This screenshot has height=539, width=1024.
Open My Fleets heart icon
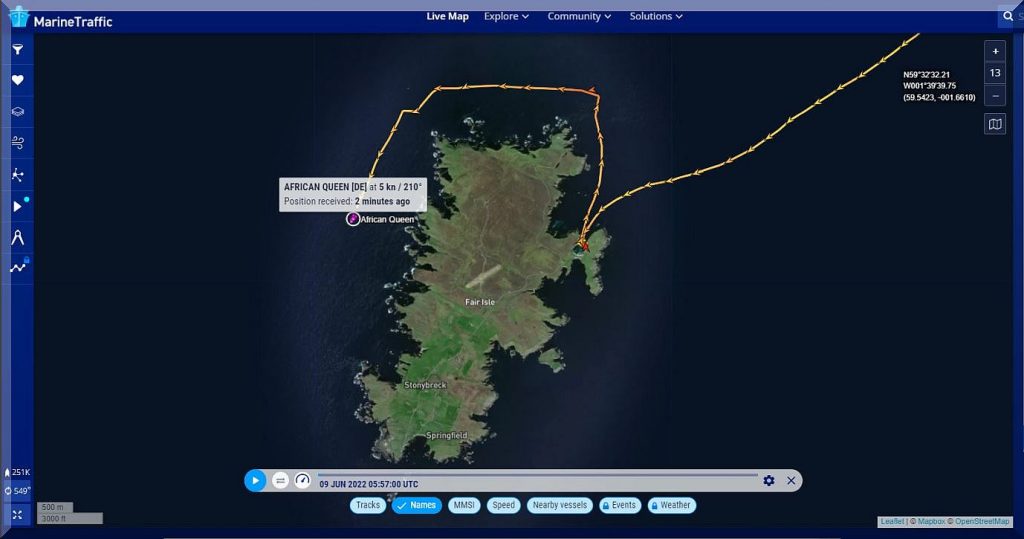coord(17,80)
